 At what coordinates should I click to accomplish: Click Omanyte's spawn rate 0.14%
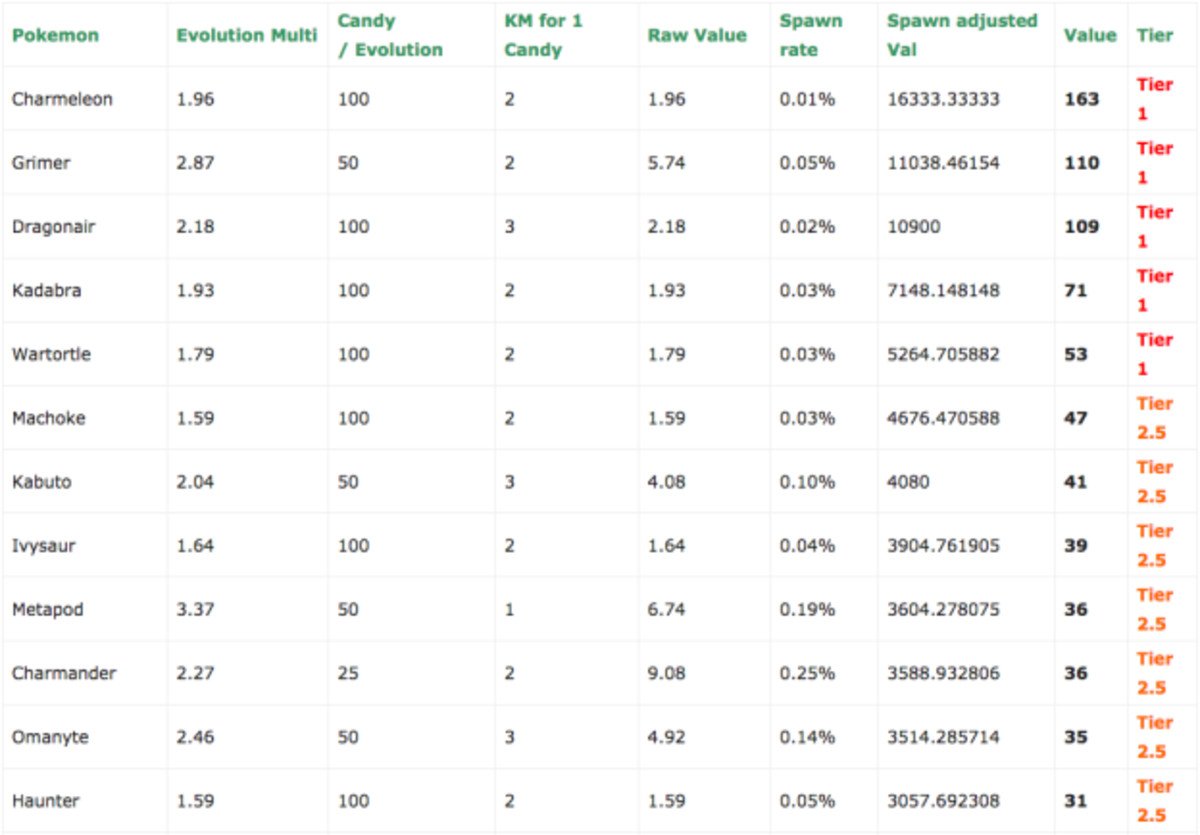807,737
